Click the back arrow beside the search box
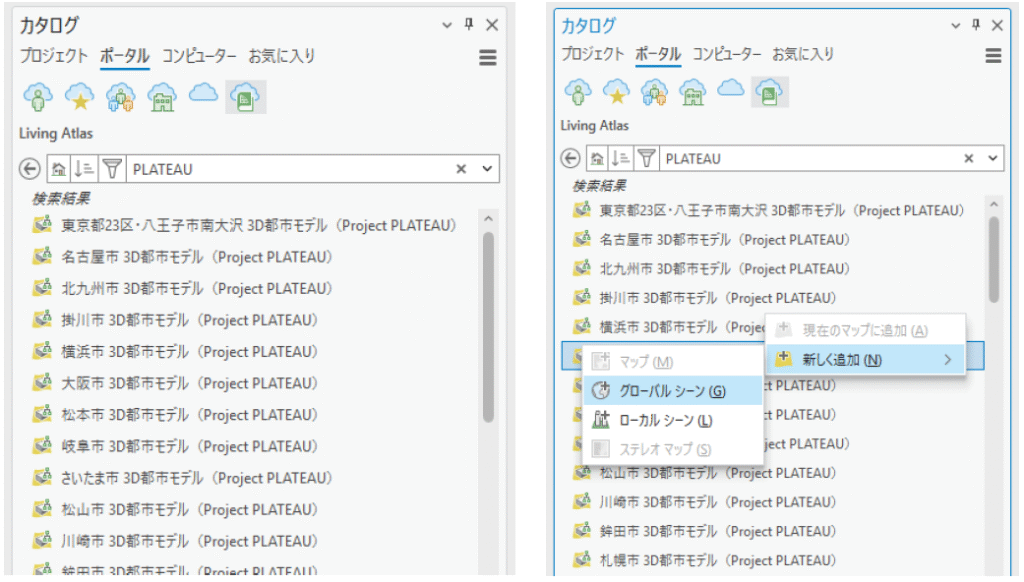1024x582 pixels. tap(31, 168)
